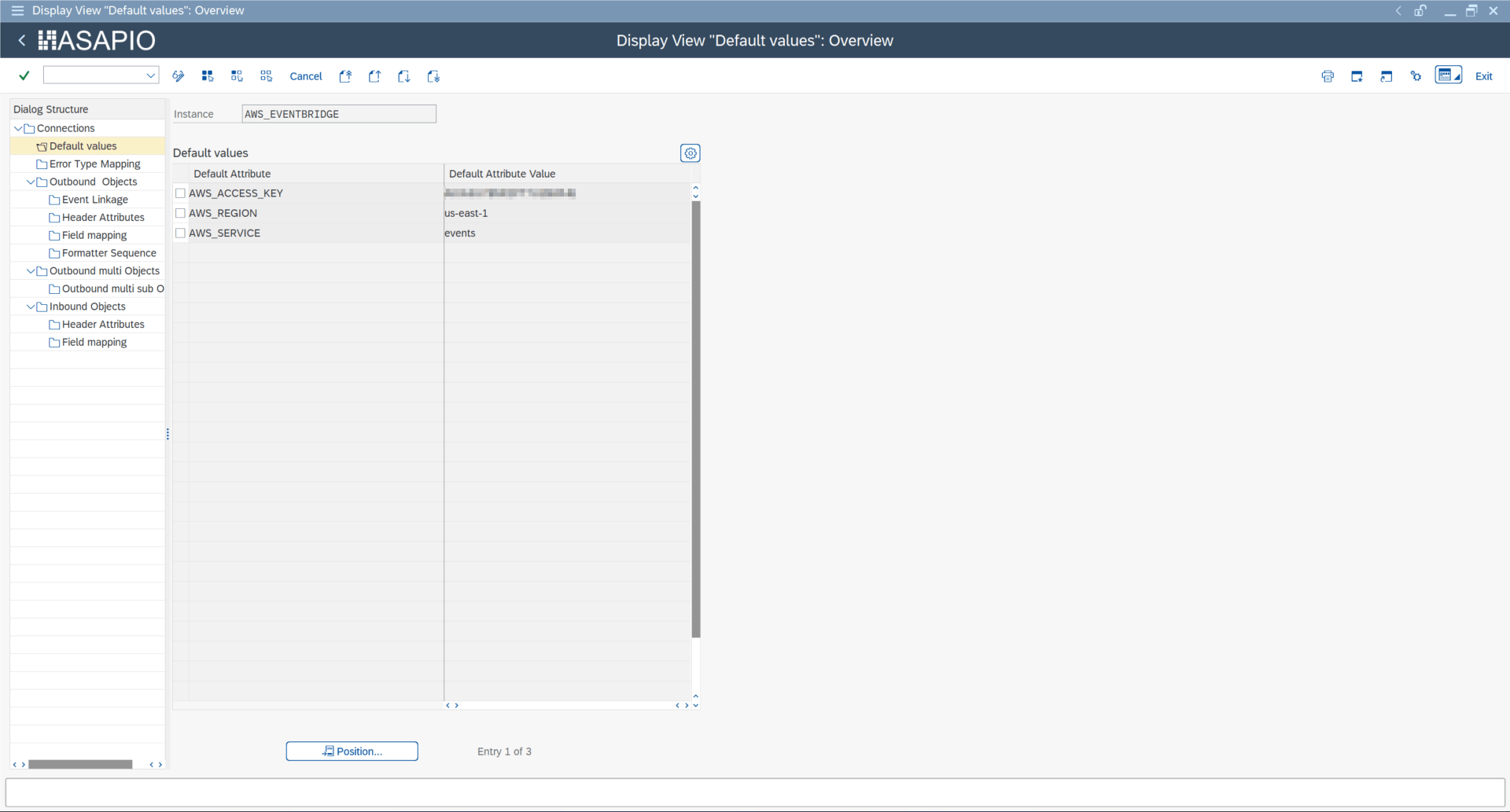The width and height of the screenshot is (1510, 812).
Task: Collapse the Inbound Objects node
Action: point(31,307)
